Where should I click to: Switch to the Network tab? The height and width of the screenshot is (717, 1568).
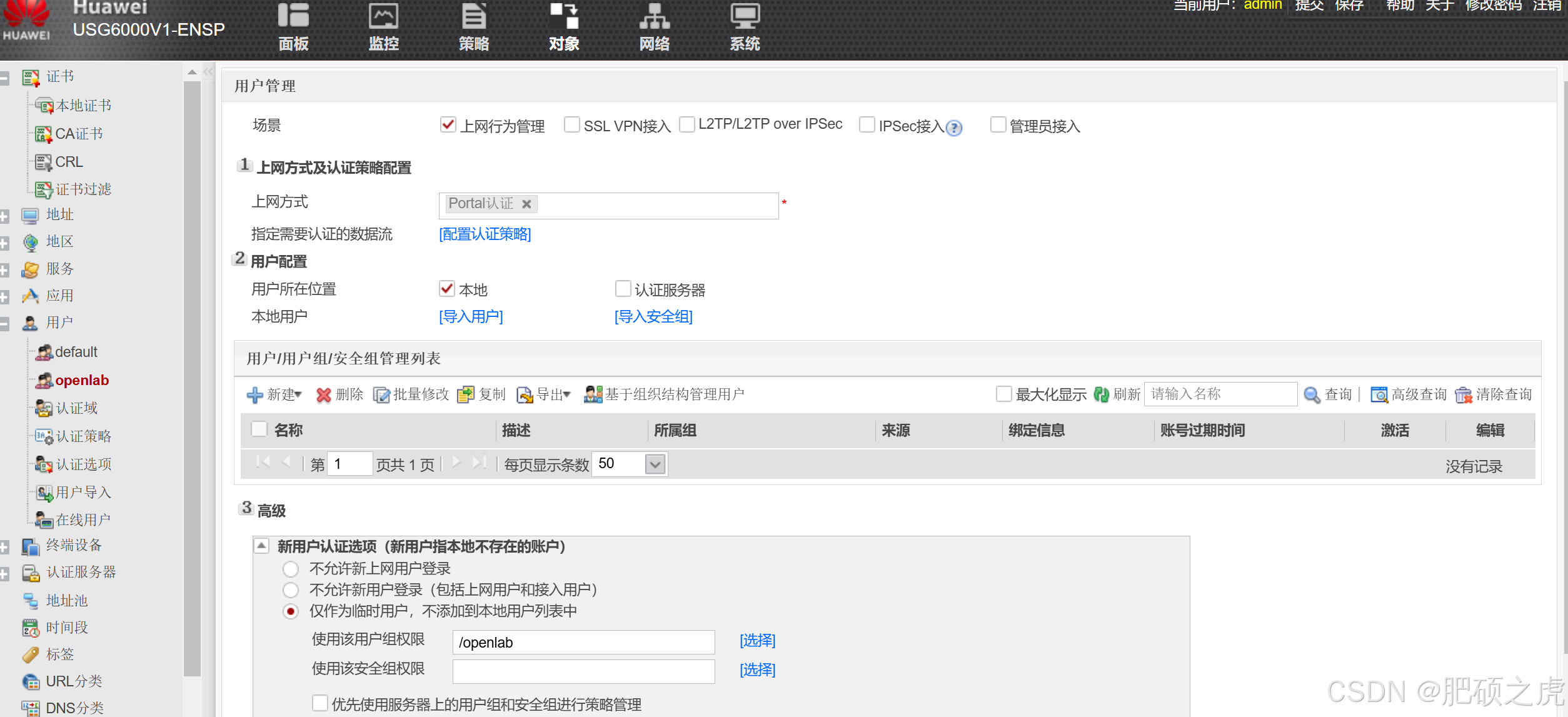(654, 27)
